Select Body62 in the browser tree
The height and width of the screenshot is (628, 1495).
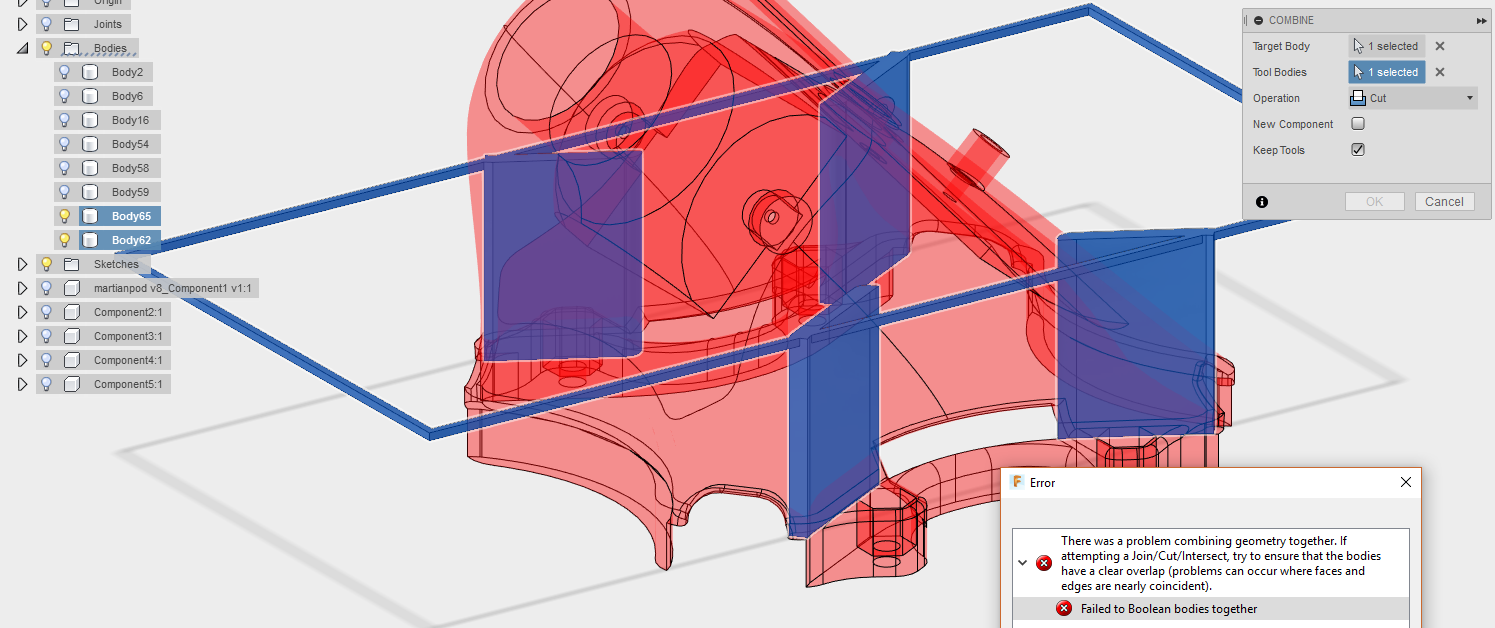[x=130, y=239]
